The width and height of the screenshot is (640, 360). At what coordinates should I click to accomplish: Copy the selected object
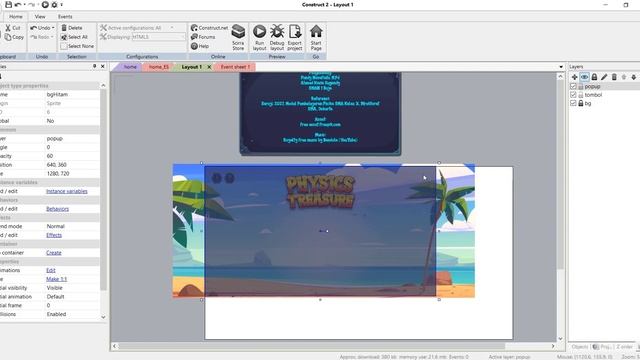click(14, 37)
